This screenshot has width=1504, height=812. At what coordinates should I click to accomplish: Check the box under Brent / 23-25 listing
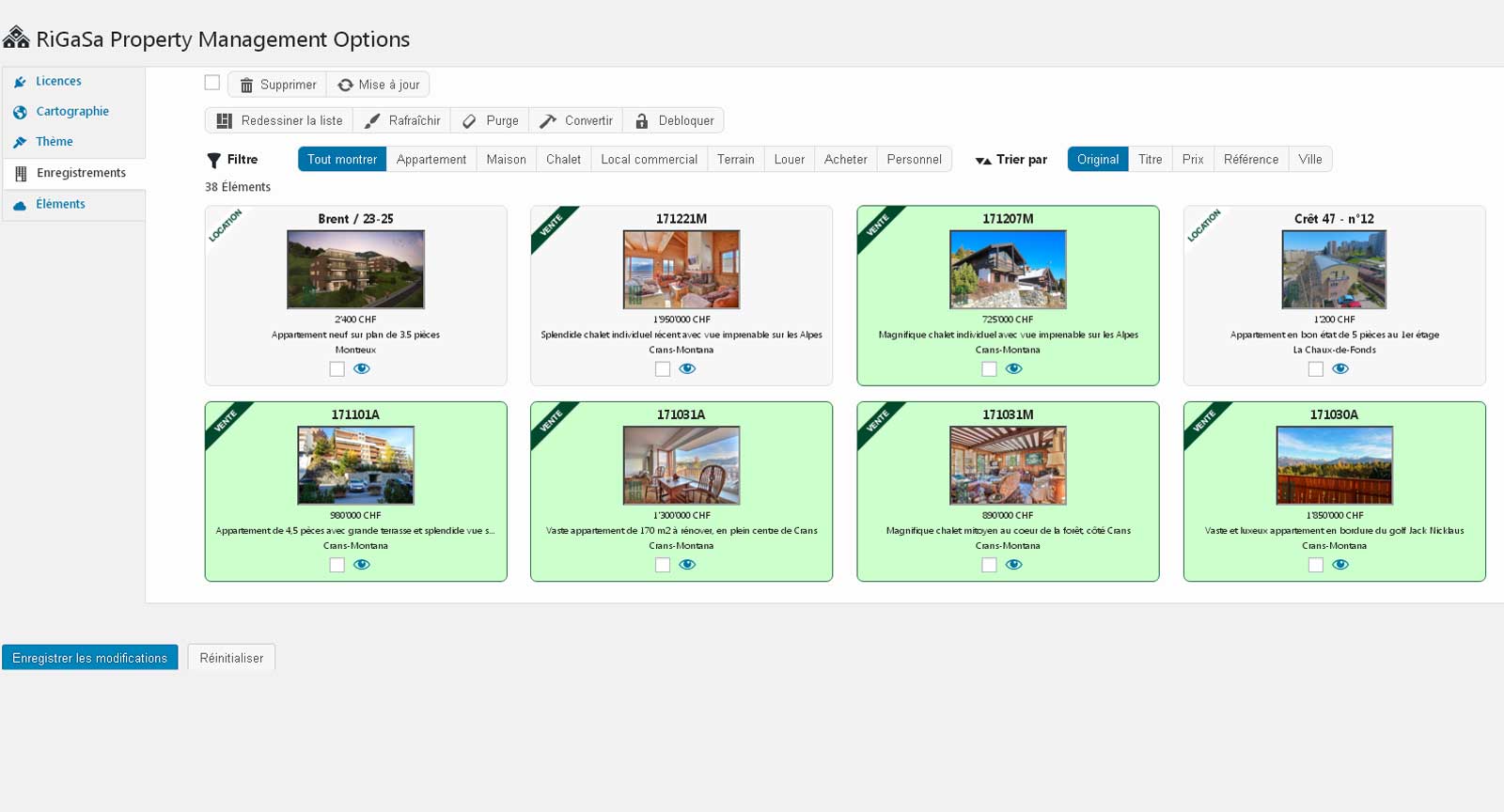337,369
